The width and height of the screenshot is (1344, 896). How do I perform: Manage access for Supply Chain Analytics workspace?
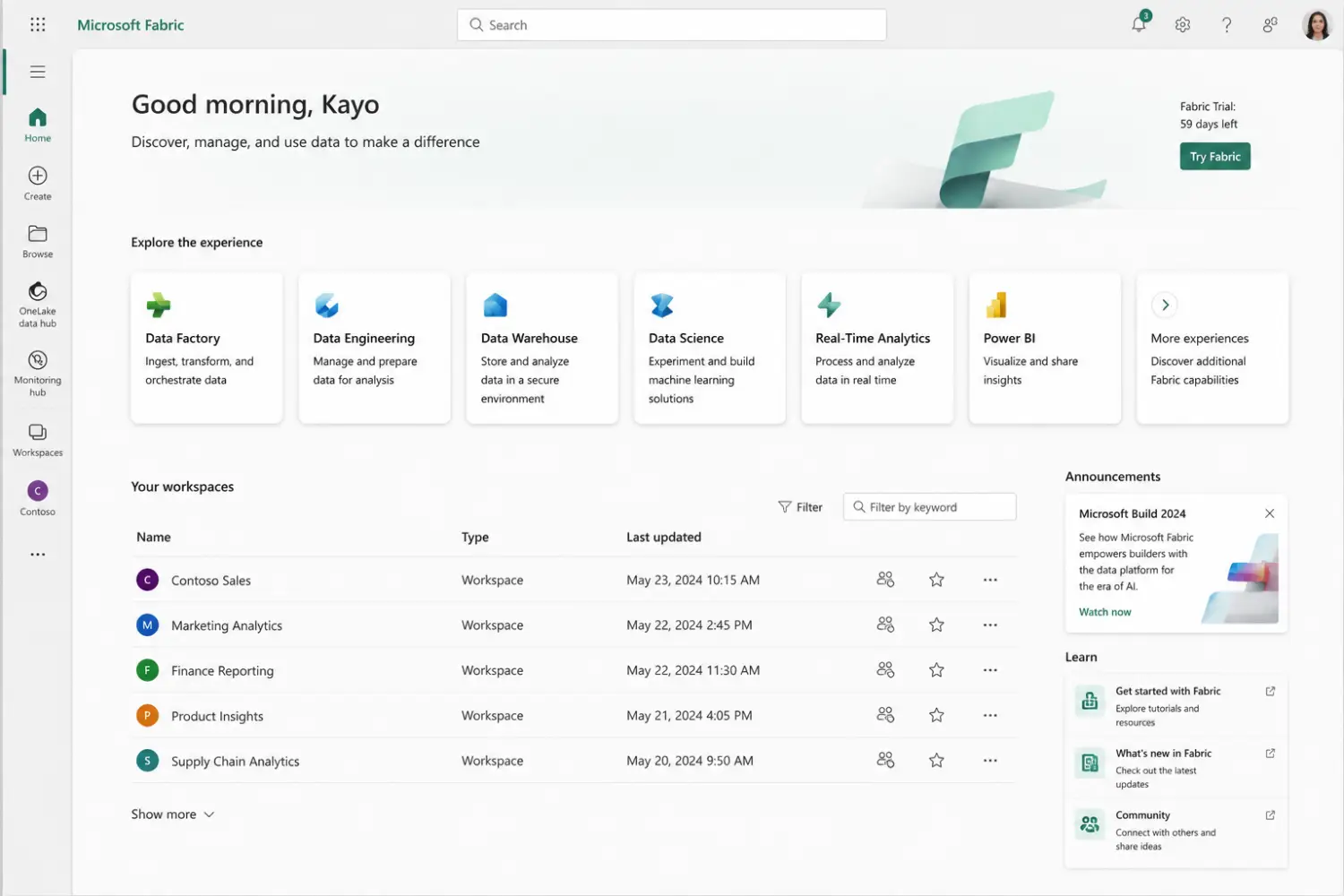(885, 760)
